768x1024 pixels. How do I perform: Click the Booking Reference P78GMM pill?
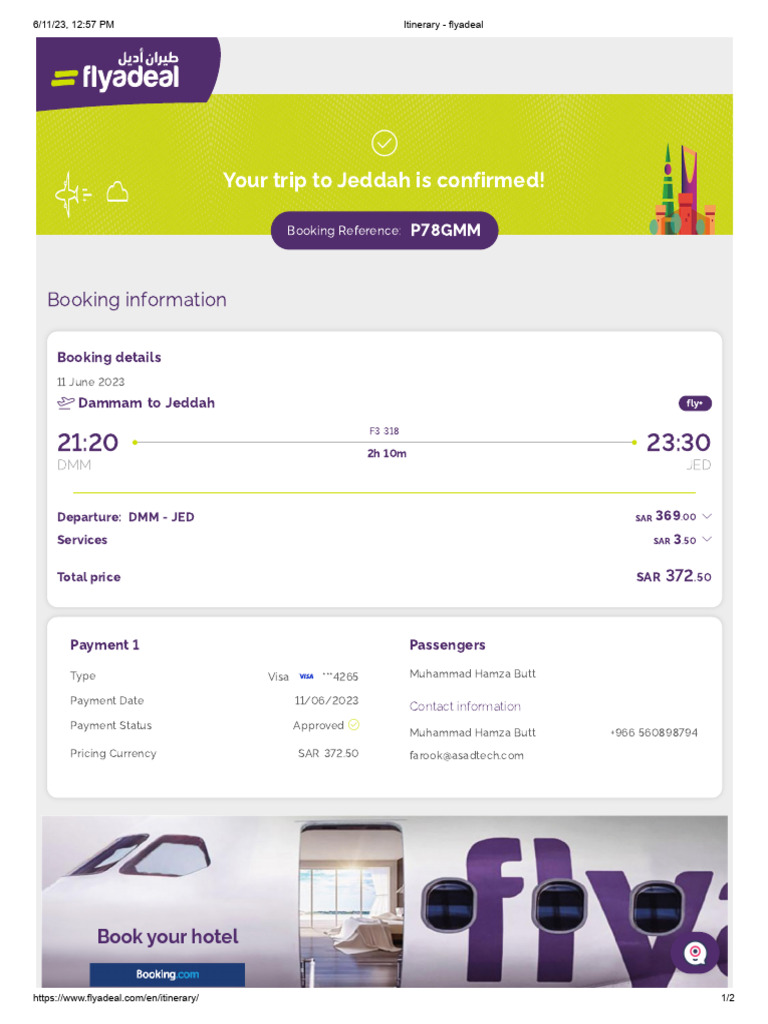384,230
